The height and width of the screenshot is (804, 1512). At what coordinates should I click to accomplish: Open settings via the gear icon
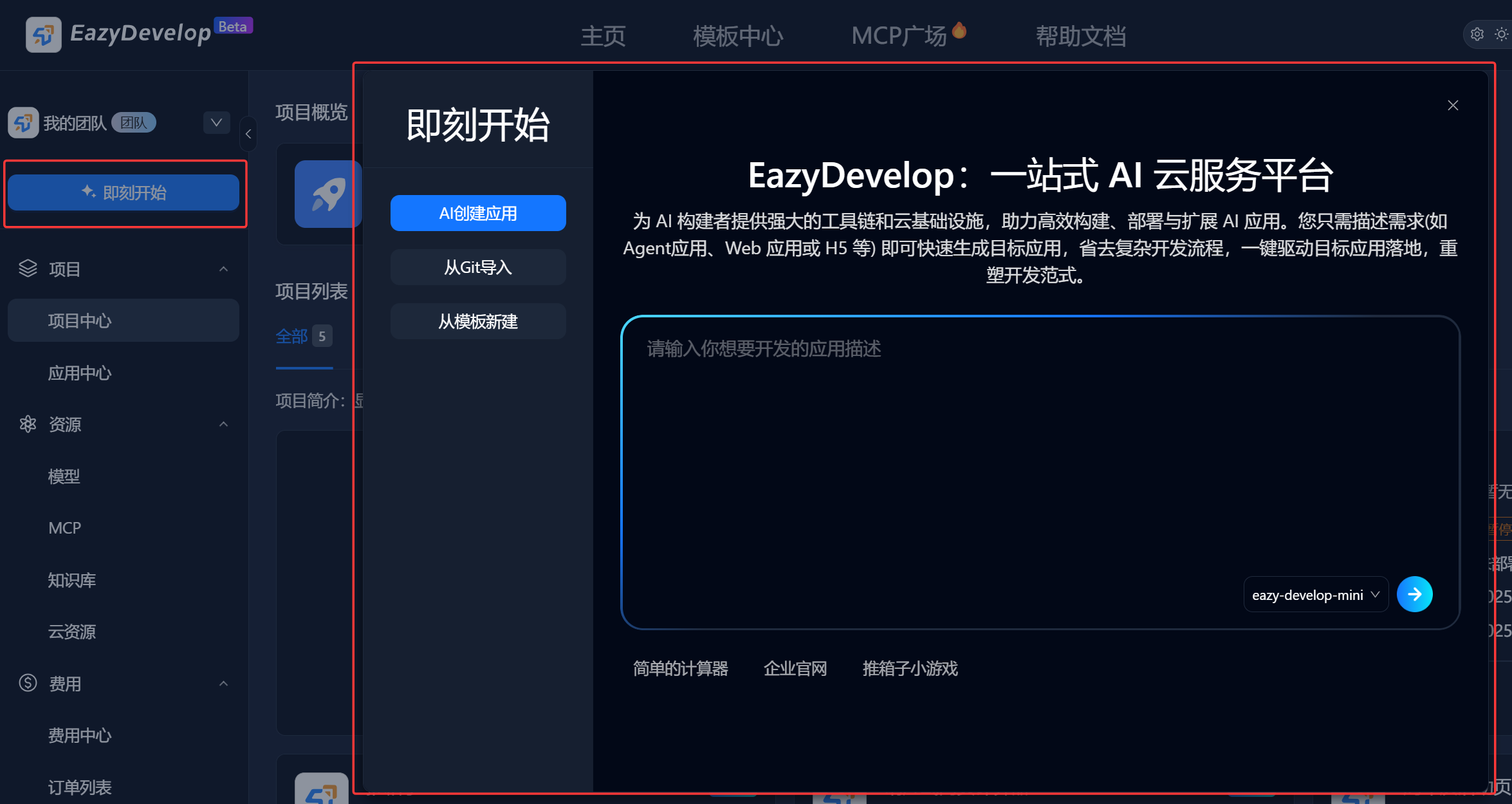click(x=1477, y=34)
